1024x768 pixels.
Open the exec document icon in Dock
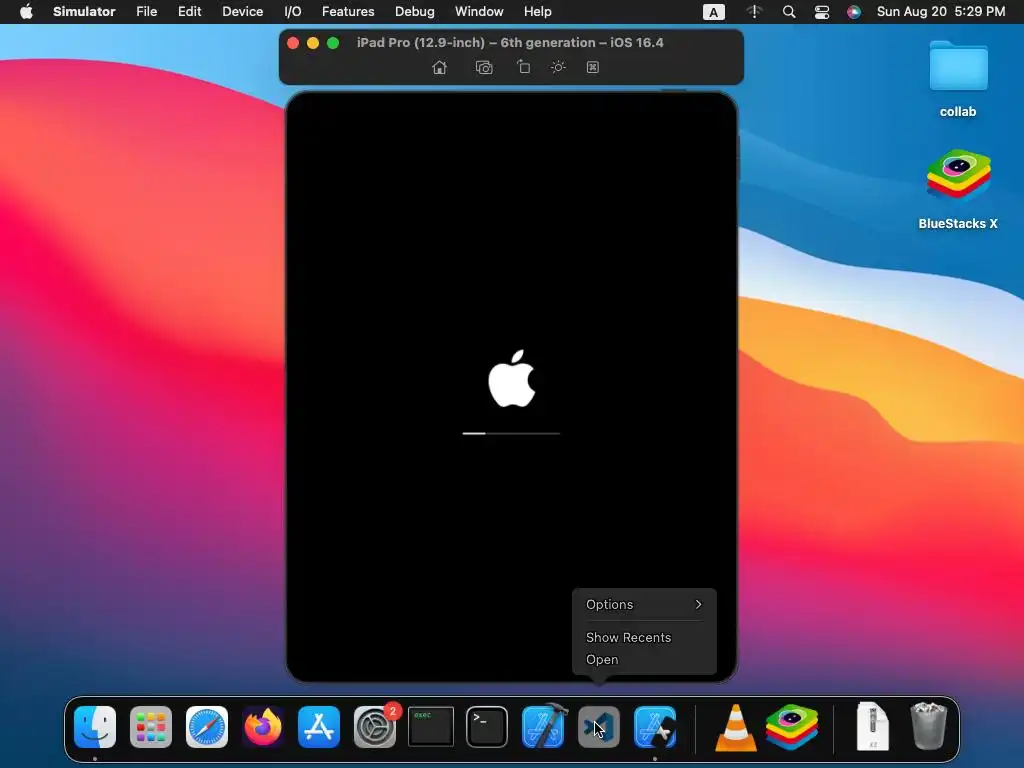pyautogui.click(x=431, y=726)
